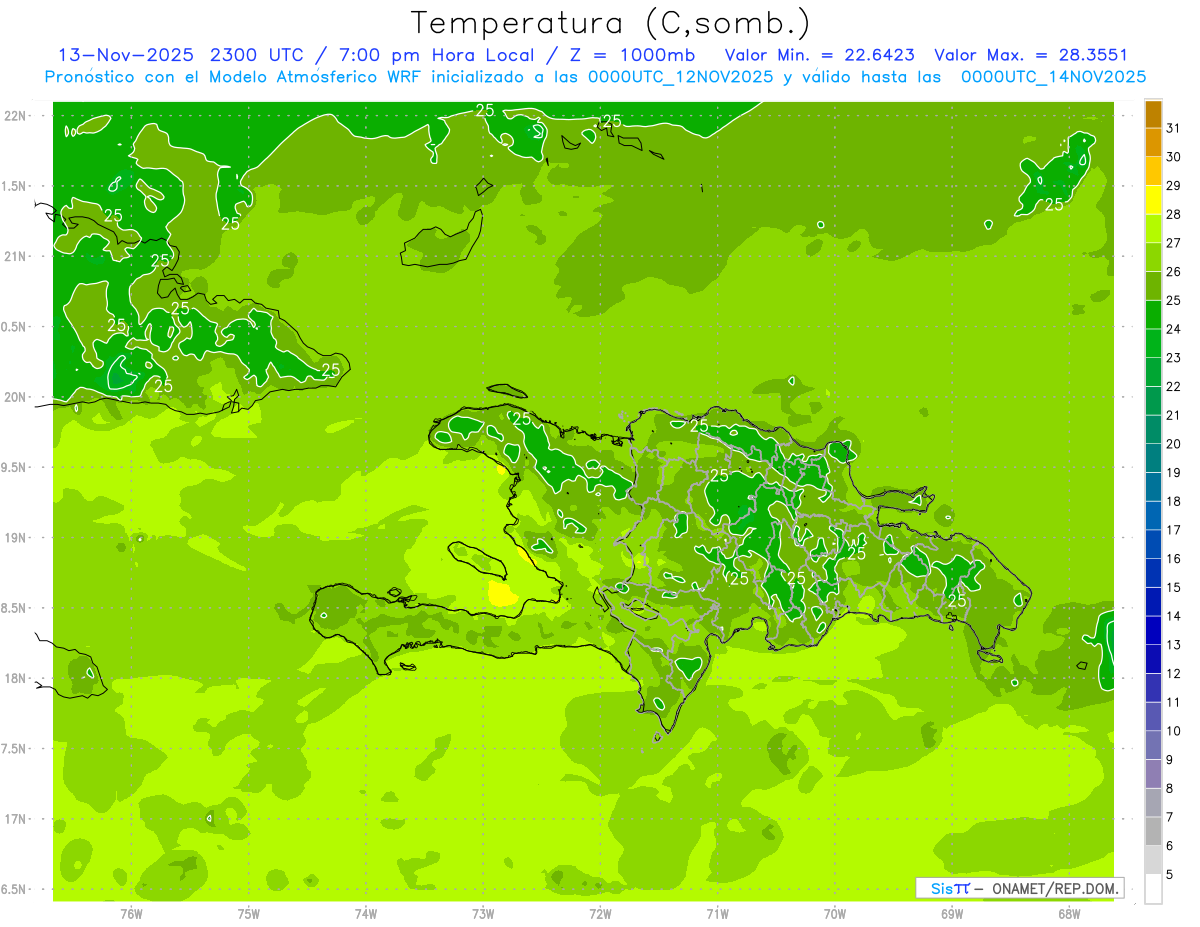Pick the blue legend swatch between 15 and 16
Image resolution: width=1200 pixels, height=927 pixels.
point(1153,573)
